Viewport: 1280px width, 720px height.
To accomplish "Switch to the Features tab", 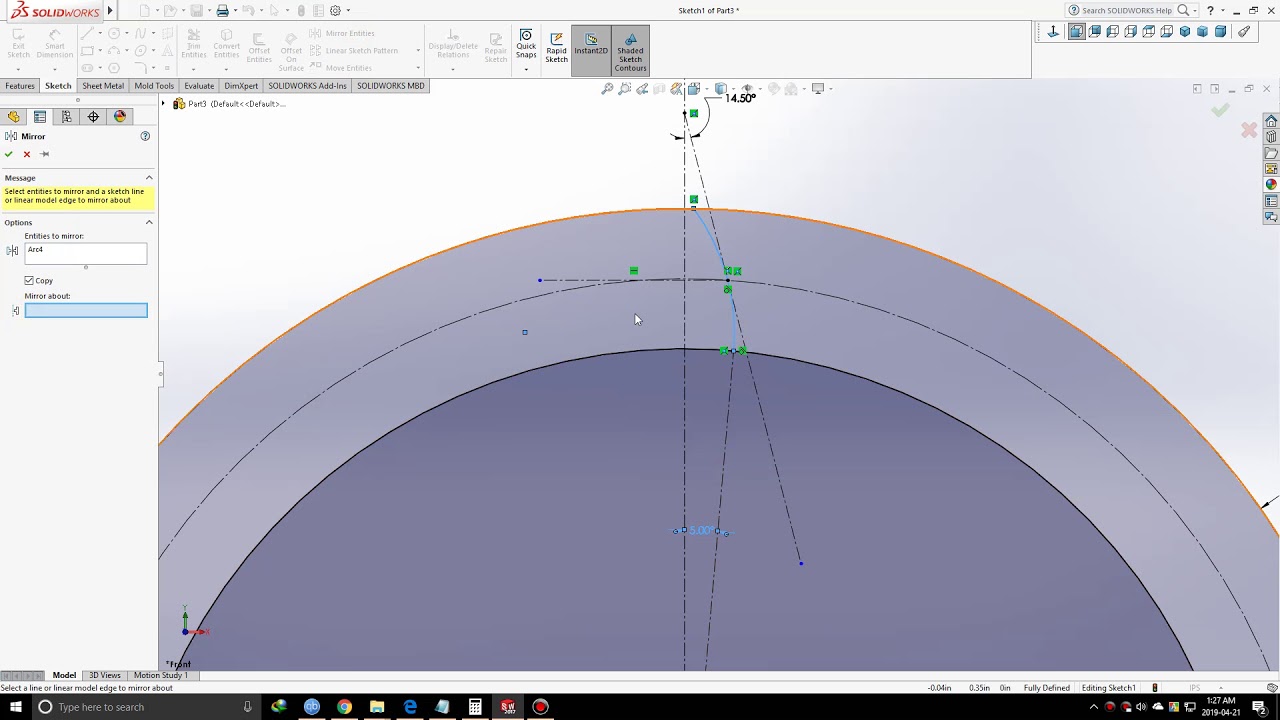I will [20, 86].
